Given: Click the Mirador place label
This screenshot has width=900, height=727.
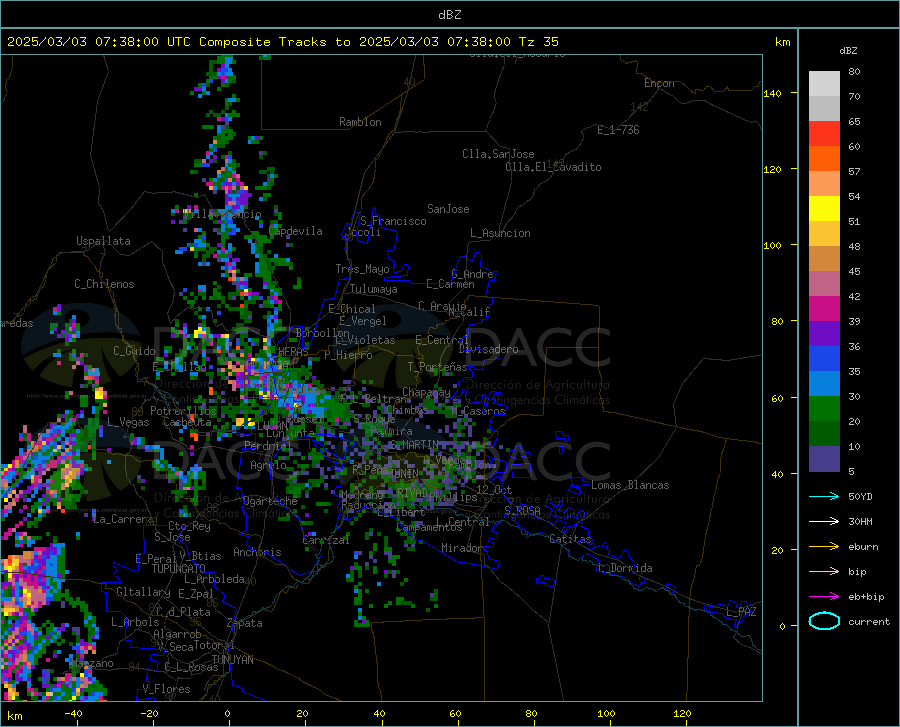Looking at the screenshot, I should [462, 548].
